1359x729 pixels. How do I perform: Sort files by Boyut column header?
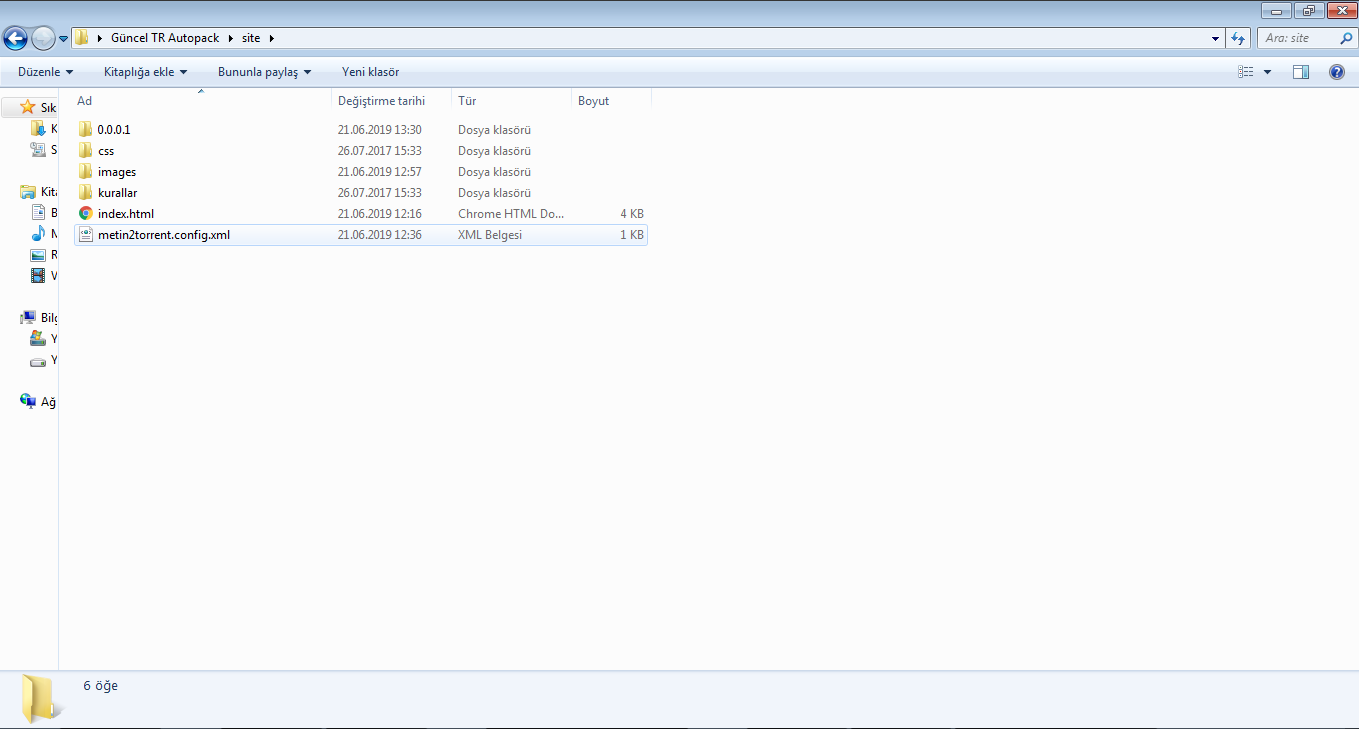pyautogui.click(x=593, y=101)
